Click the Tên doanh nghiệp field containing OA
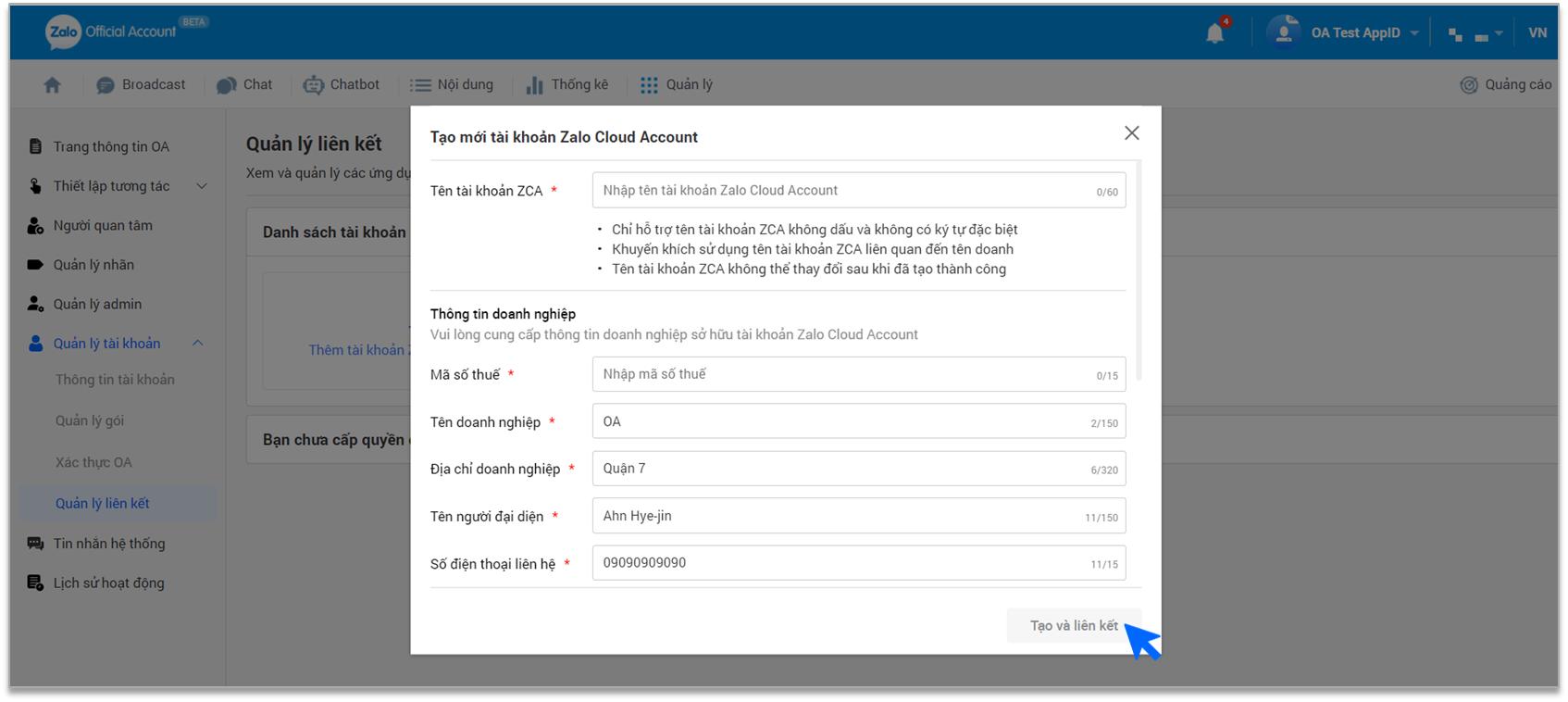1568x702 pixels. coord(859,421)
